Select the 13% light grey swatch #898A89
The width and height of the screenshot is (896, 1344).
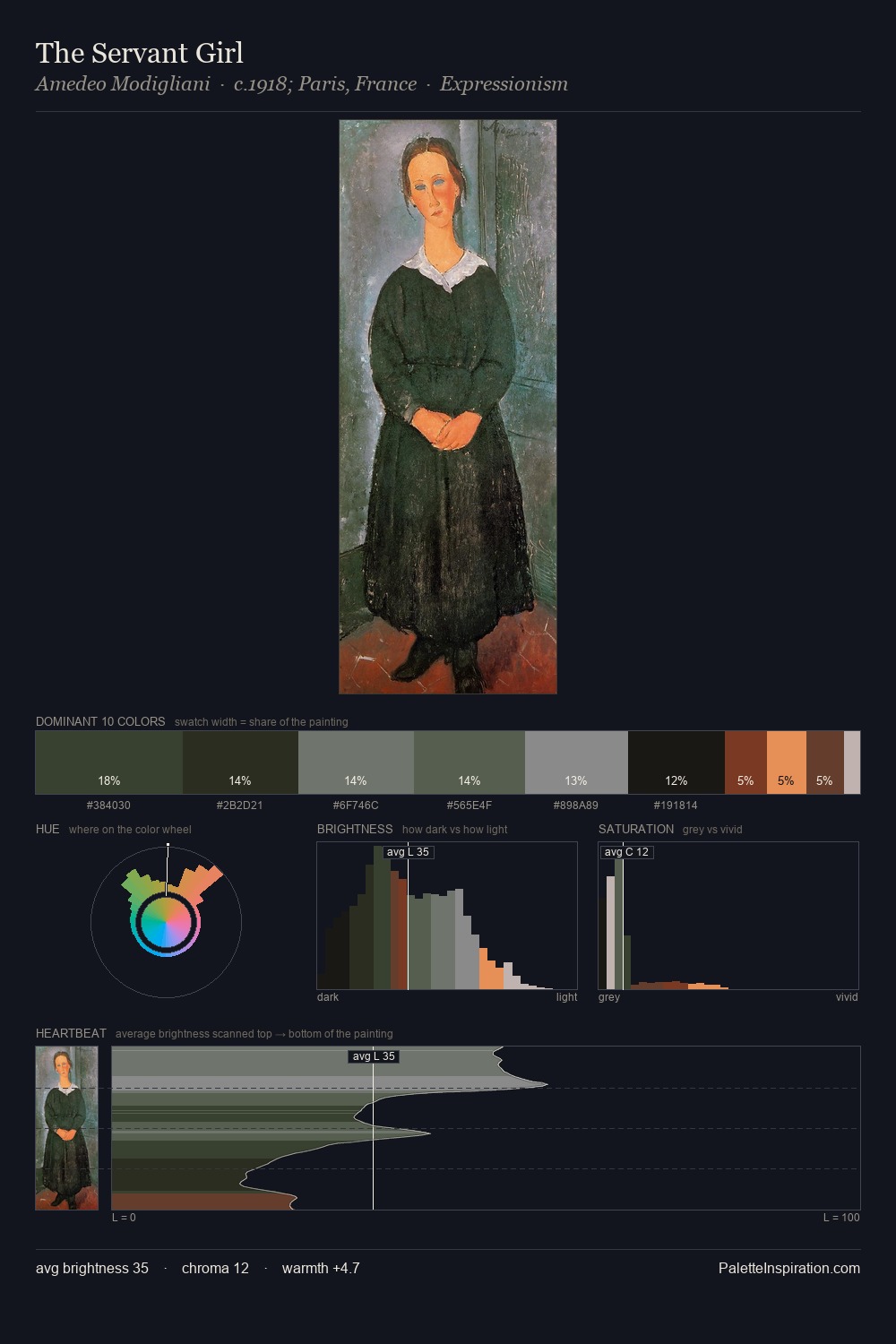tap(576, 762)
